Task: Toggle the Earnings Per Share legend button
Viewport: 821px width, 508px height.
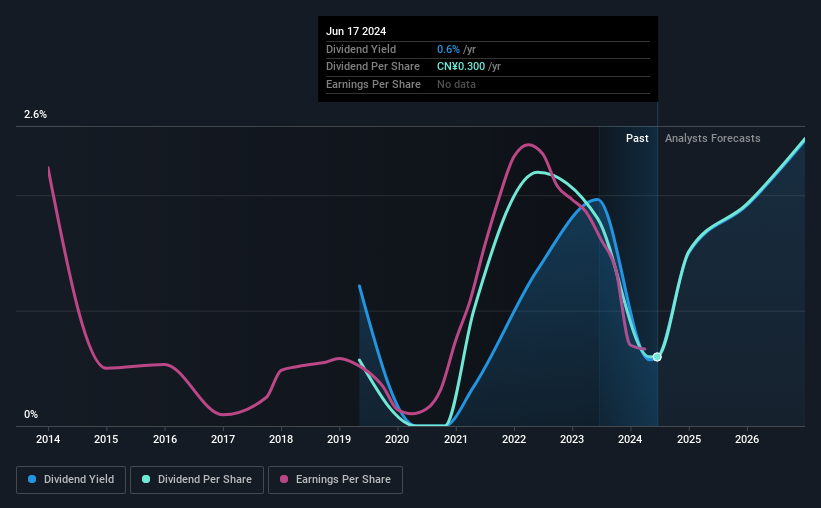Action: tap(335, 480)
